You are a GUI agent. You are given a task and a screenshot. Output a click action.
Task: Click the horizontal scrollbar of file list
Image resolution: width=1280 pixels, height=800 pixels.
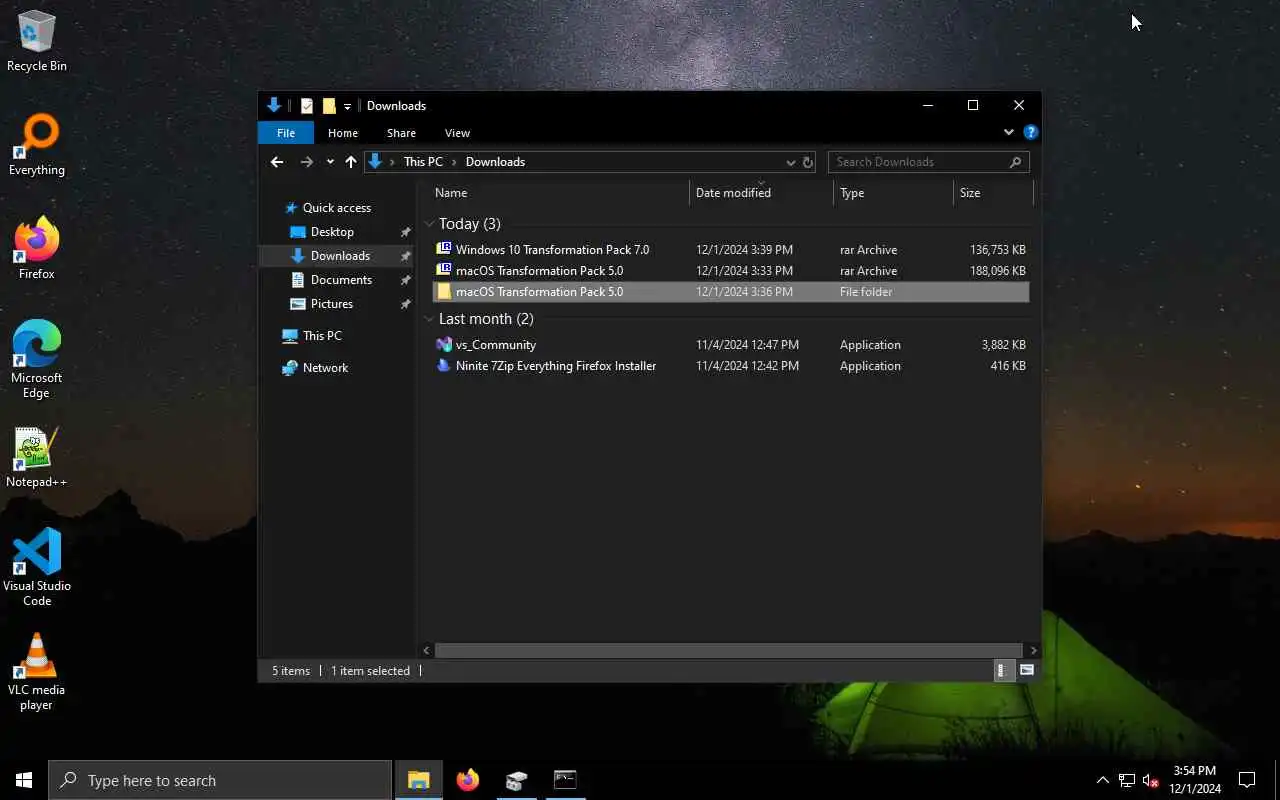click(x=728, y=651)
